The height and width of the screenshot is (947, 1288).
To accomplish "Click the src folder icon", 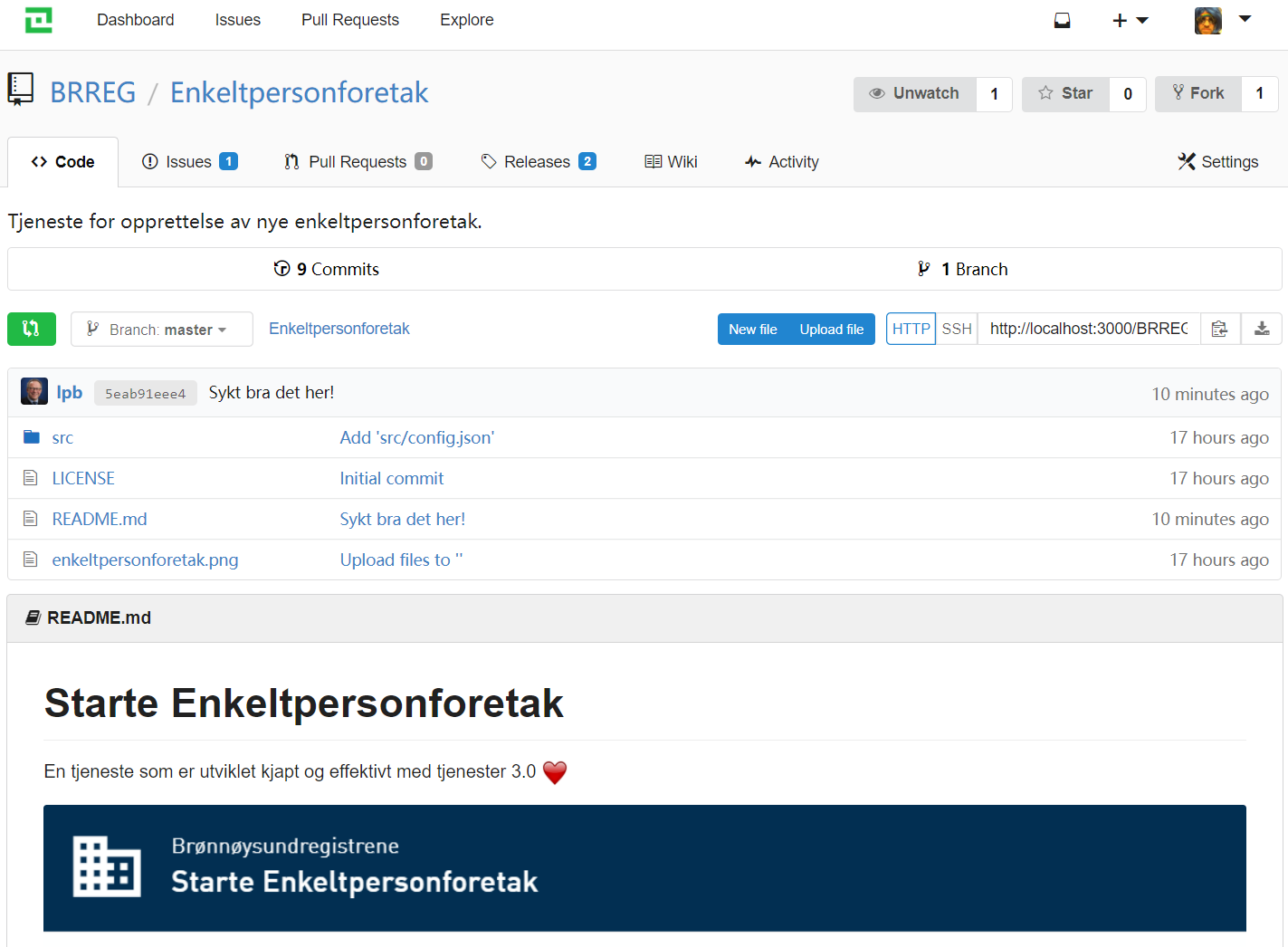I will [32, 437].
